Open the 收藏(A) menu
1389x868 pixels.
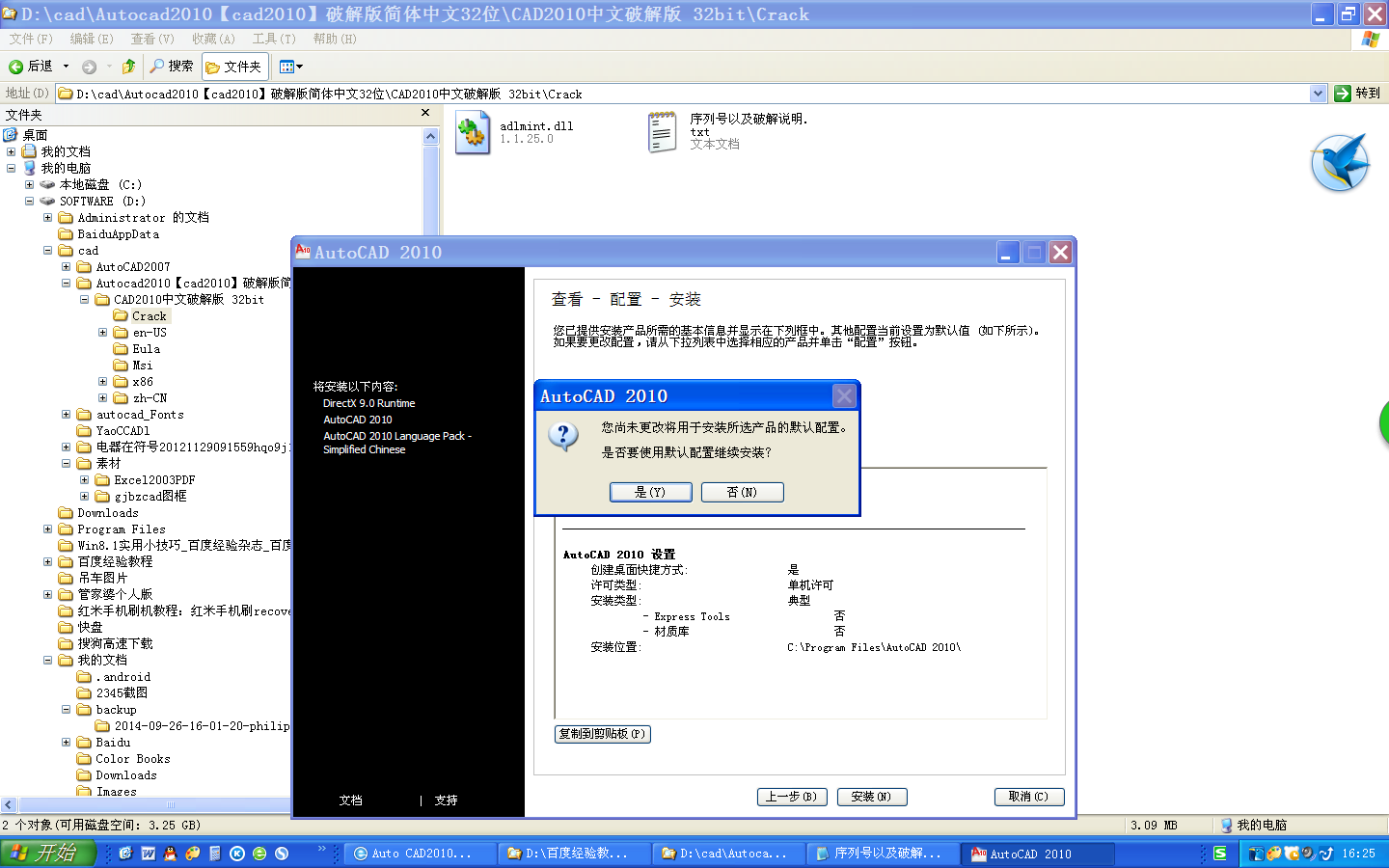pyautogui.click(x=213, y=39)
